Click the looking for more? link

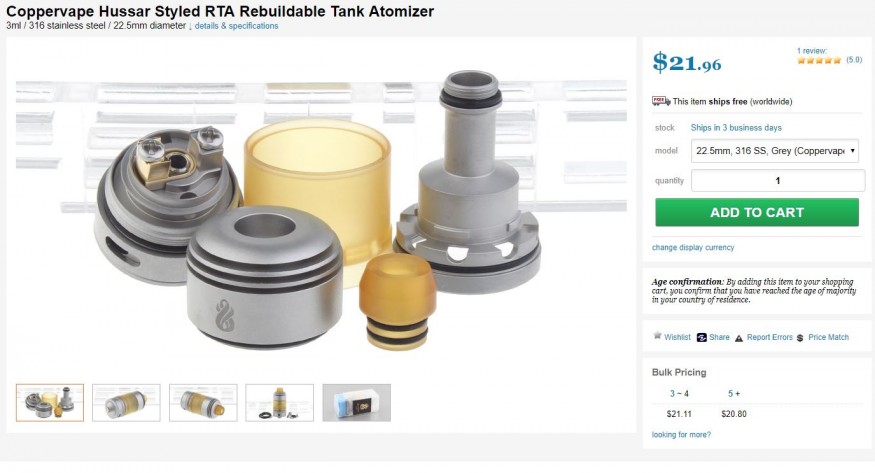681,435
